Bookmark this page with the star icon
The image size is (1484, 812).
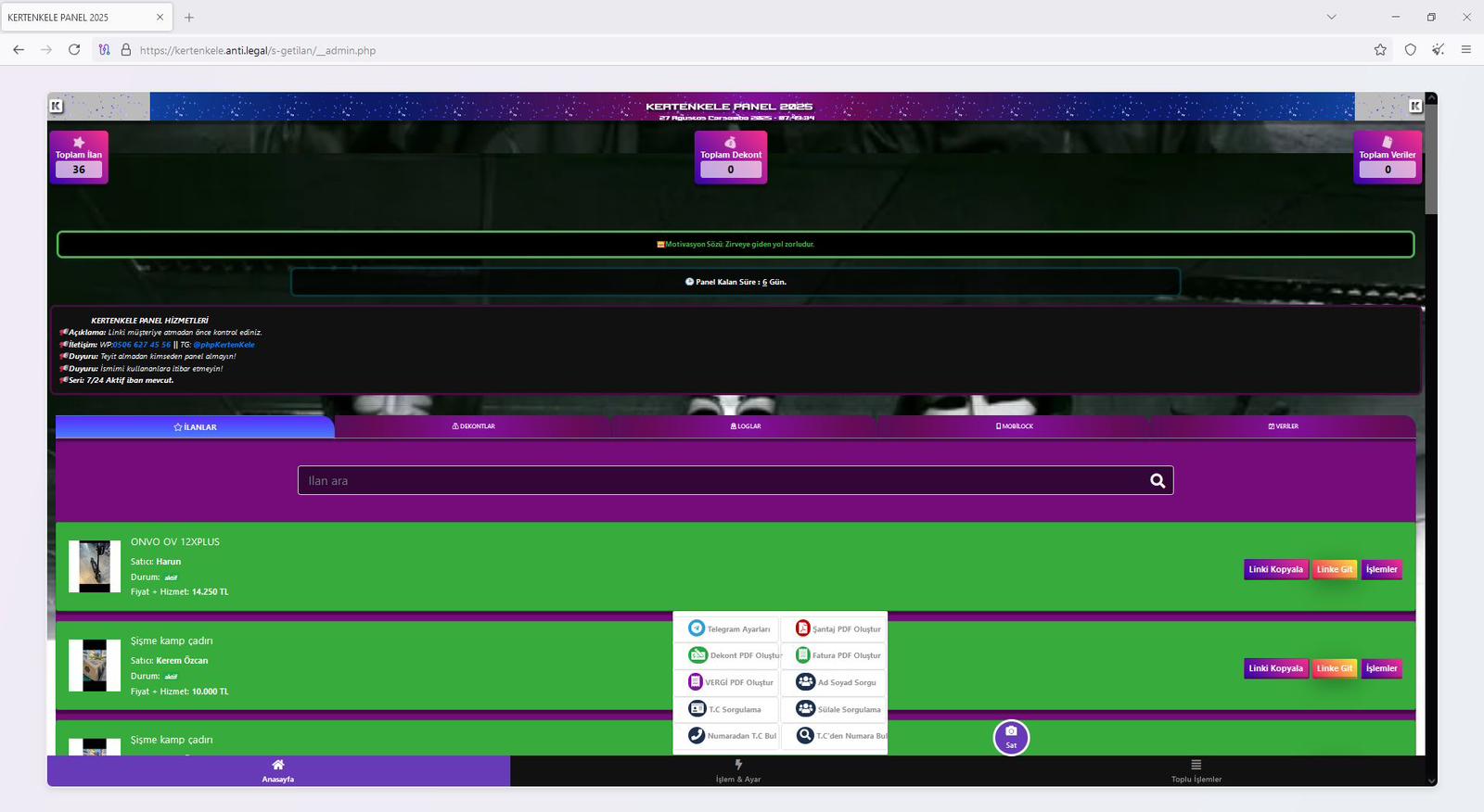click(x=1380, y=50)
